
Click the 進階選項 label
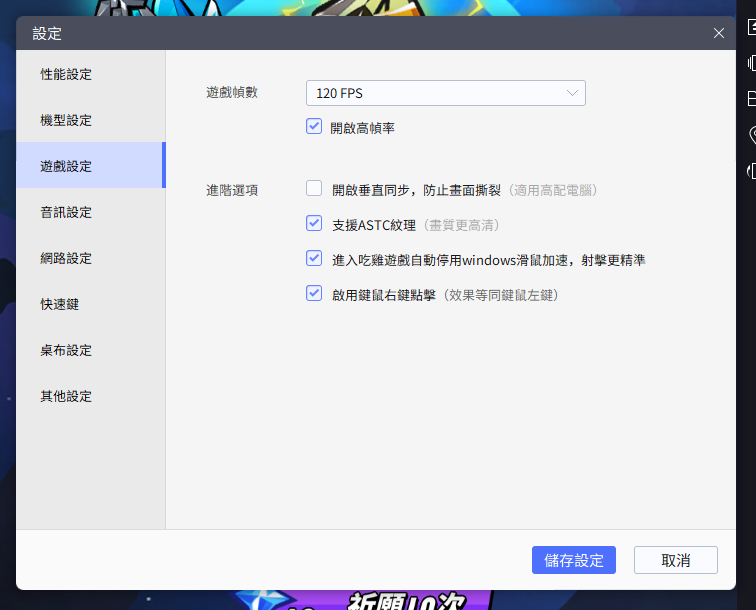tap(232, 190)
